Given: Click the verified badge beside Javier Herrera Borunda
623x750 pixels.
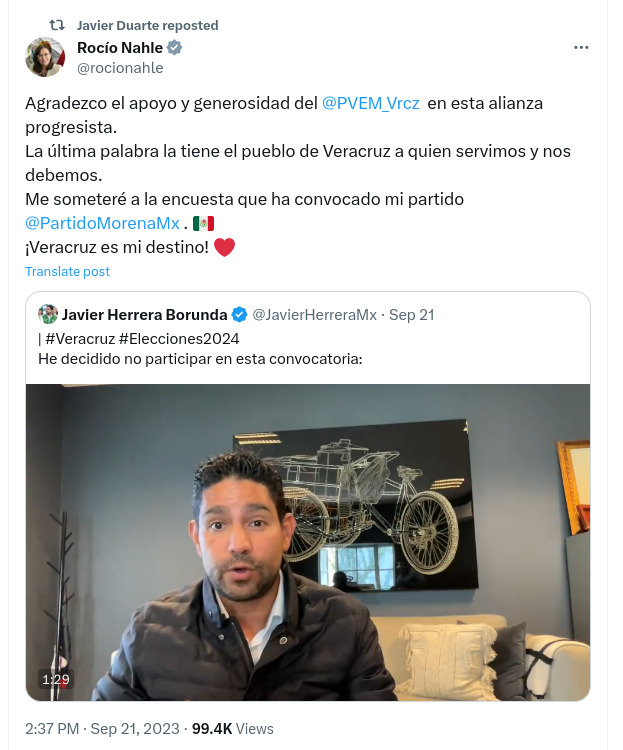Looking at the screenshot, I should [x=239, y=315].
